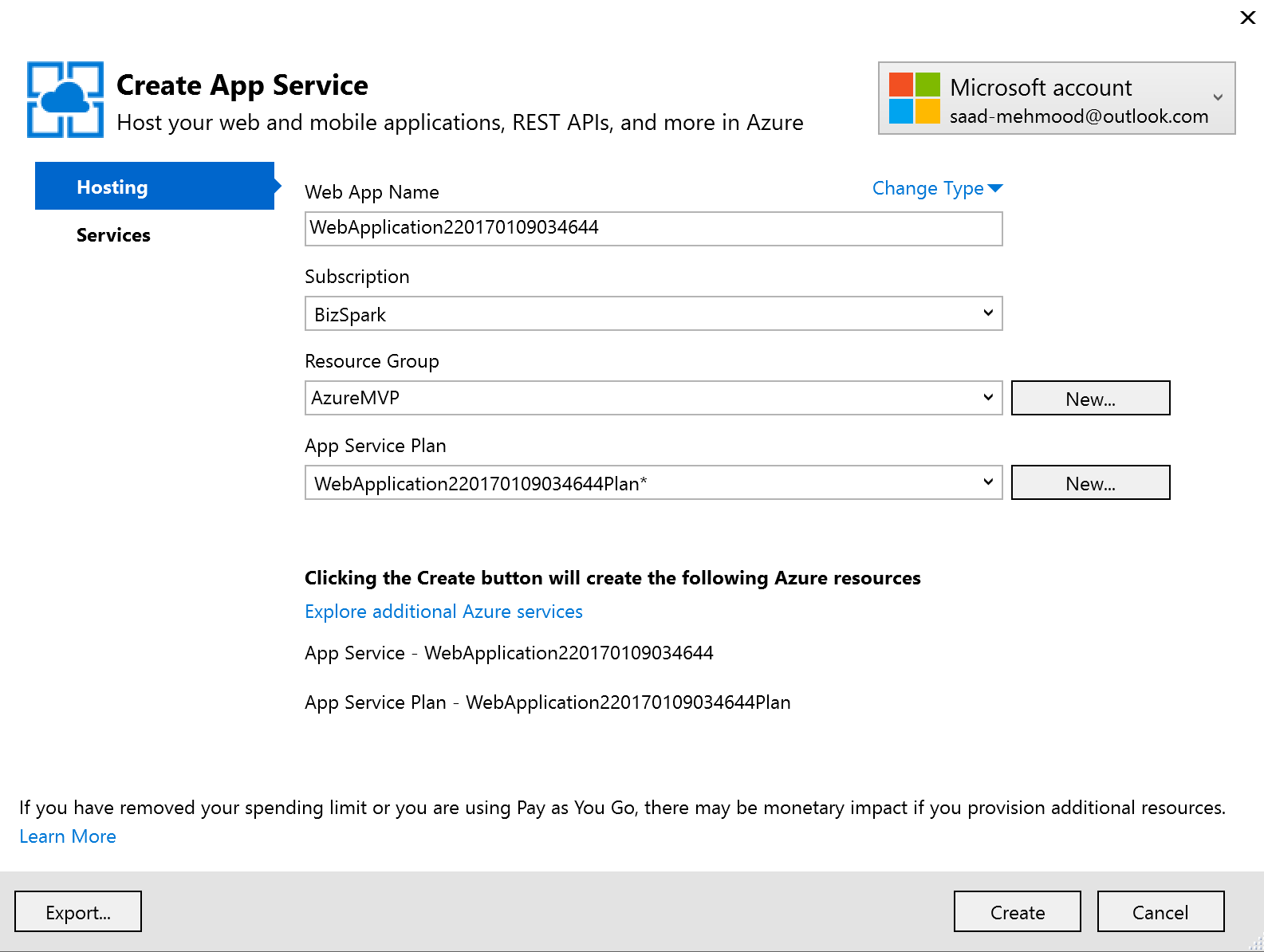Viewport: 1264px width, 952px height.
Task: Switch to the Services tab
Action: tap(113, 235)
